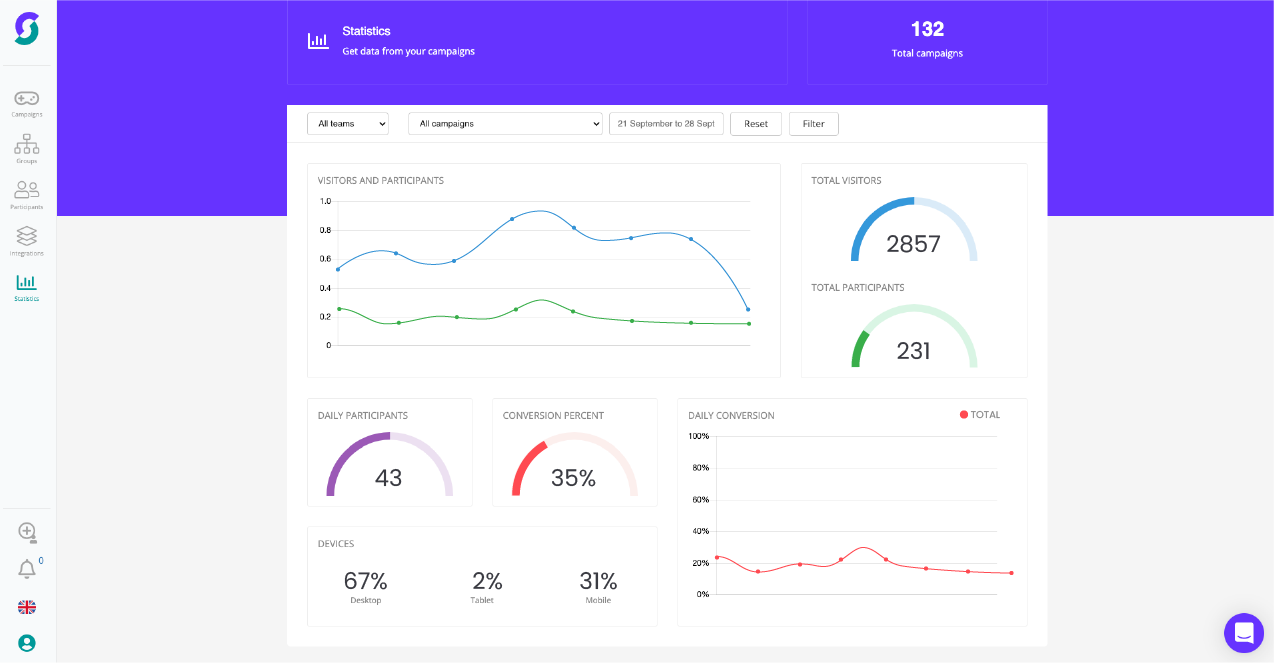Image resolution: width=1274 pixels, height=663 pixels.
Task: Click the last blue visitors data point
Action: (748, 309)
